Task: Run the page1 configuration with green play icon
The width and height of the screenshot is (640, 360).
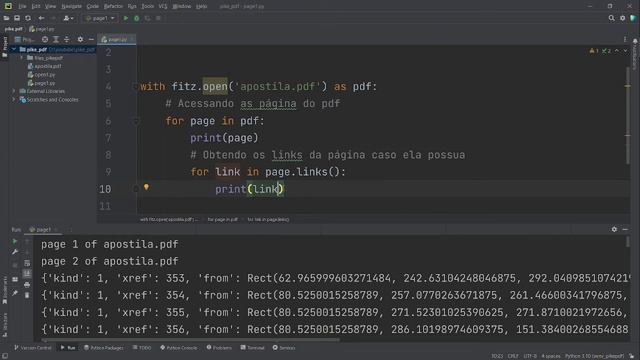Action: pyautogui.click(x=126, y=18)
